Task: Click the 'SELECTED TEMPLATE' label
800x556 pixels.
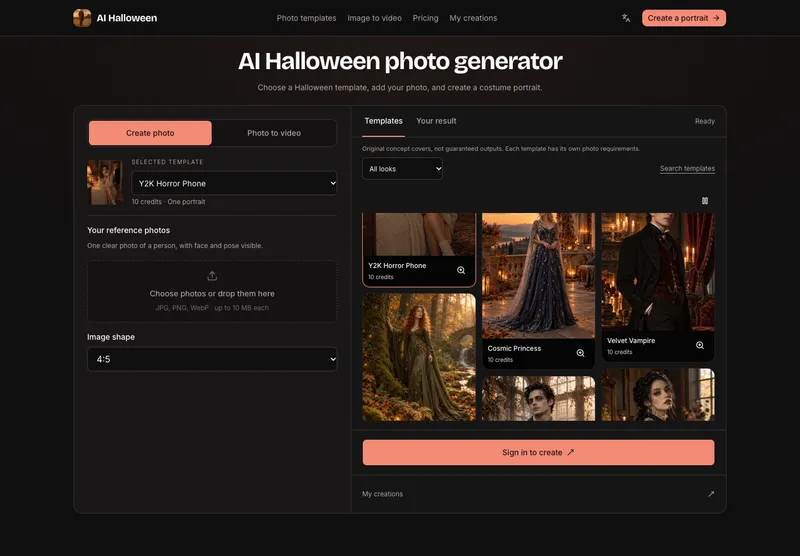Action: [x=167, y=162]
